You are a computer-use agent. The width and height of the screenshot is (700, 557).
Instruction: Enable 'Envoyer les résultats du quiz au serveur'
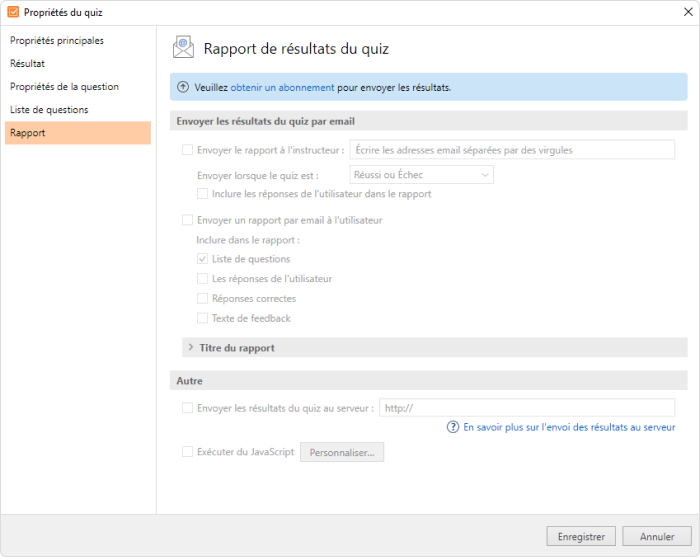point(188,408)
